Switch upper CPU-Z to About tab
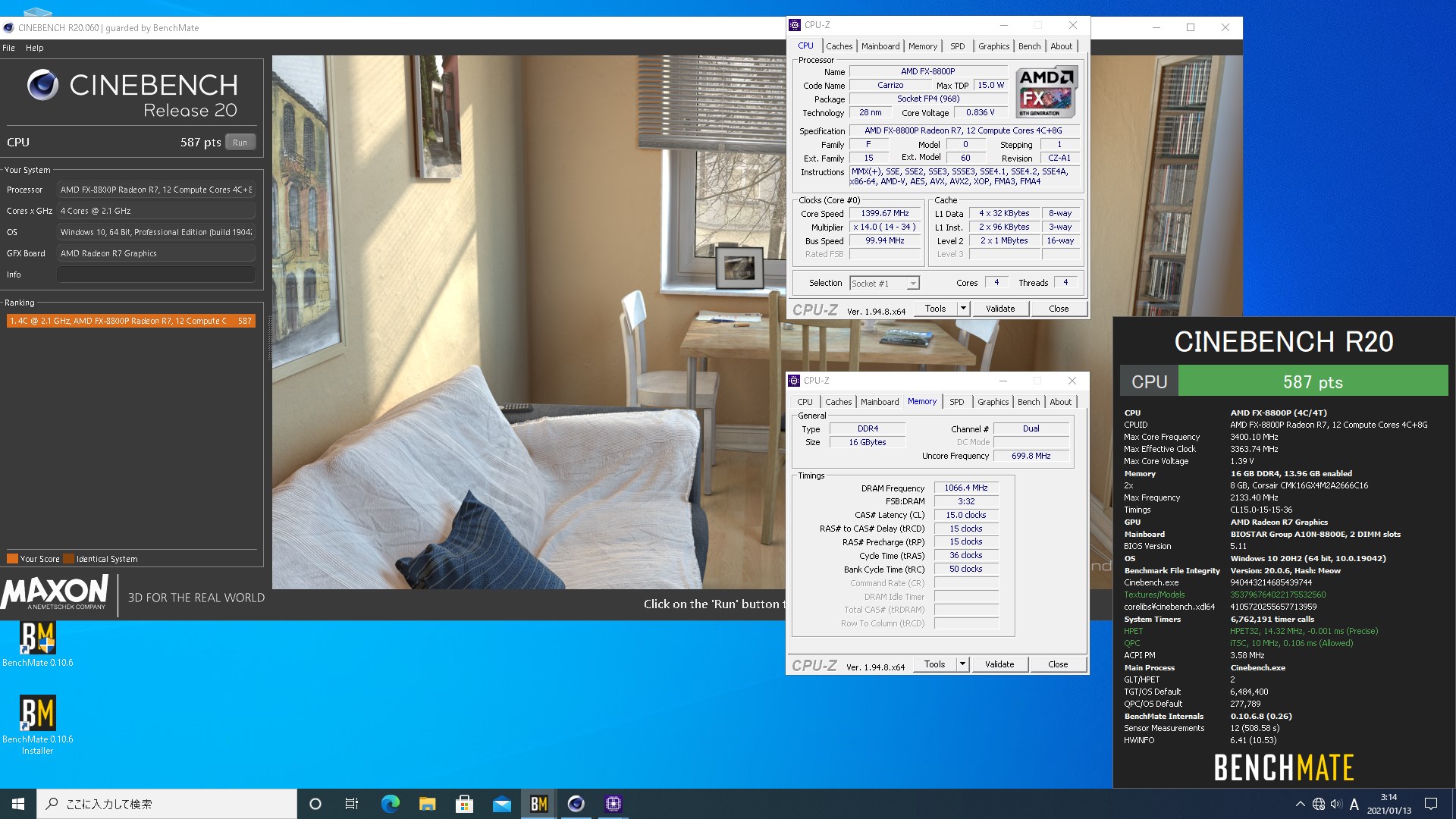This screenshot has width=1456, height=819. coord(1061,46)
